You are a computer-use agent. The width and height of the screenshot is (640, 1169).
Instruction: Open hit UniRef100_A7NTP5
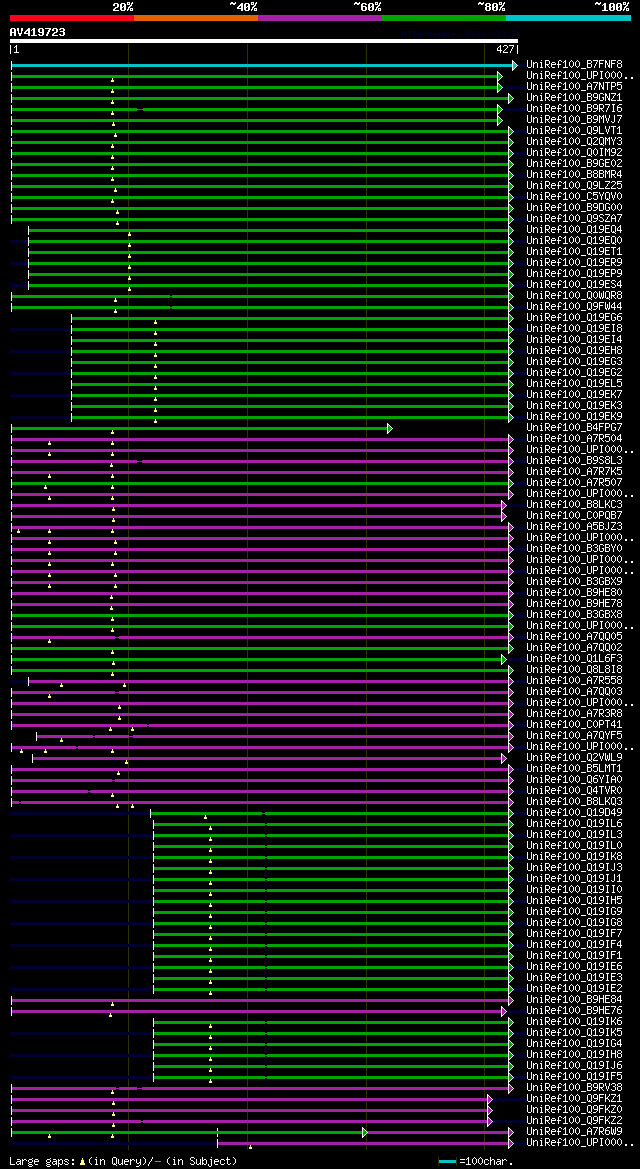coord(574,86)
